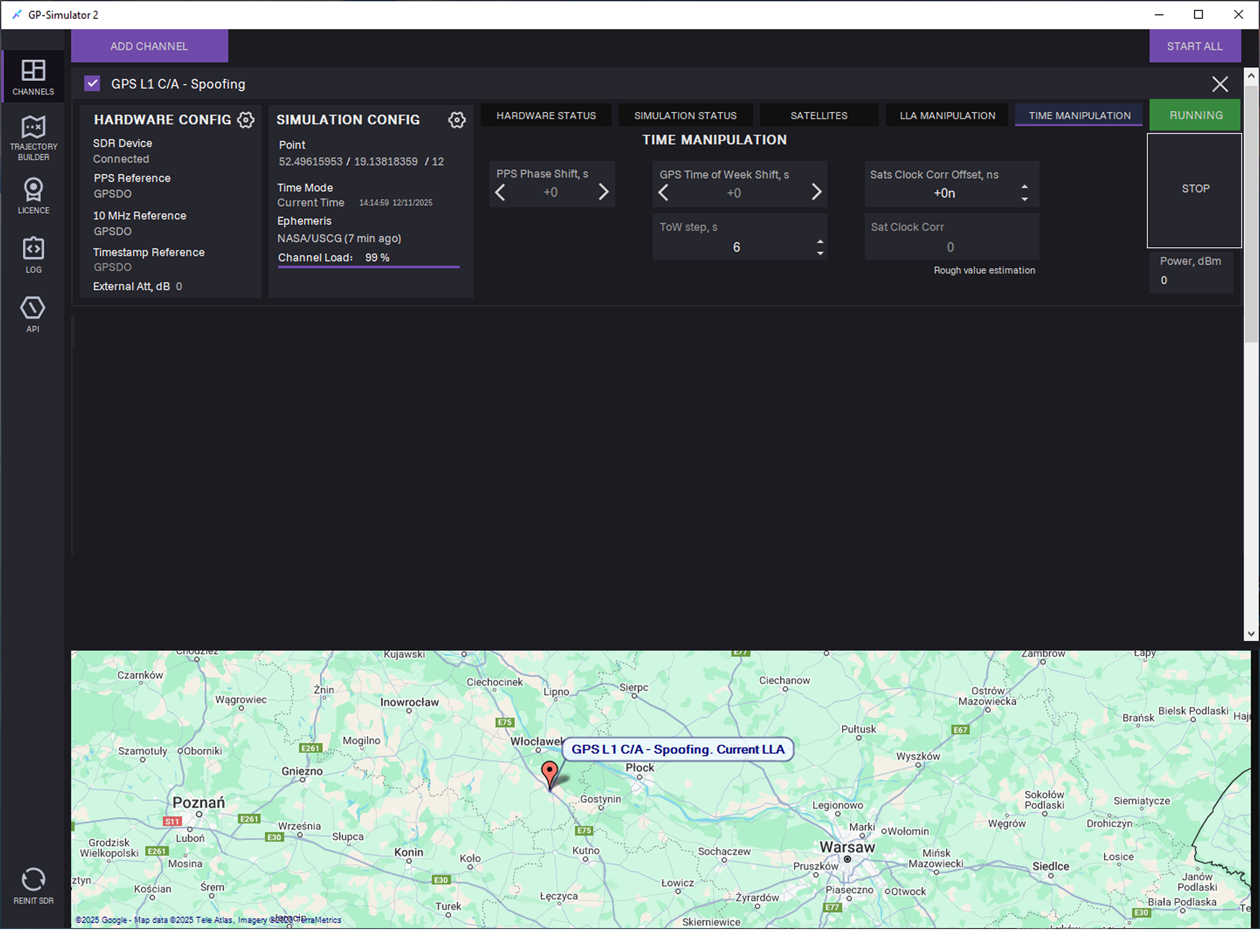The height and width of the screenshot is (932, 1260).
Task: Open the Licence sidebar section
Action: coord(33,196)
